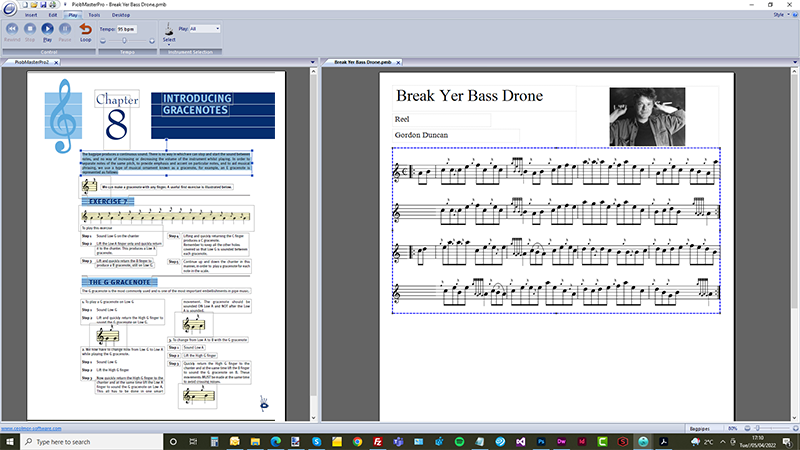The width and height of the screenshot is (800, 450).
Task: Open Microsoft Edge from the taskbar
Action: [276, 442]
